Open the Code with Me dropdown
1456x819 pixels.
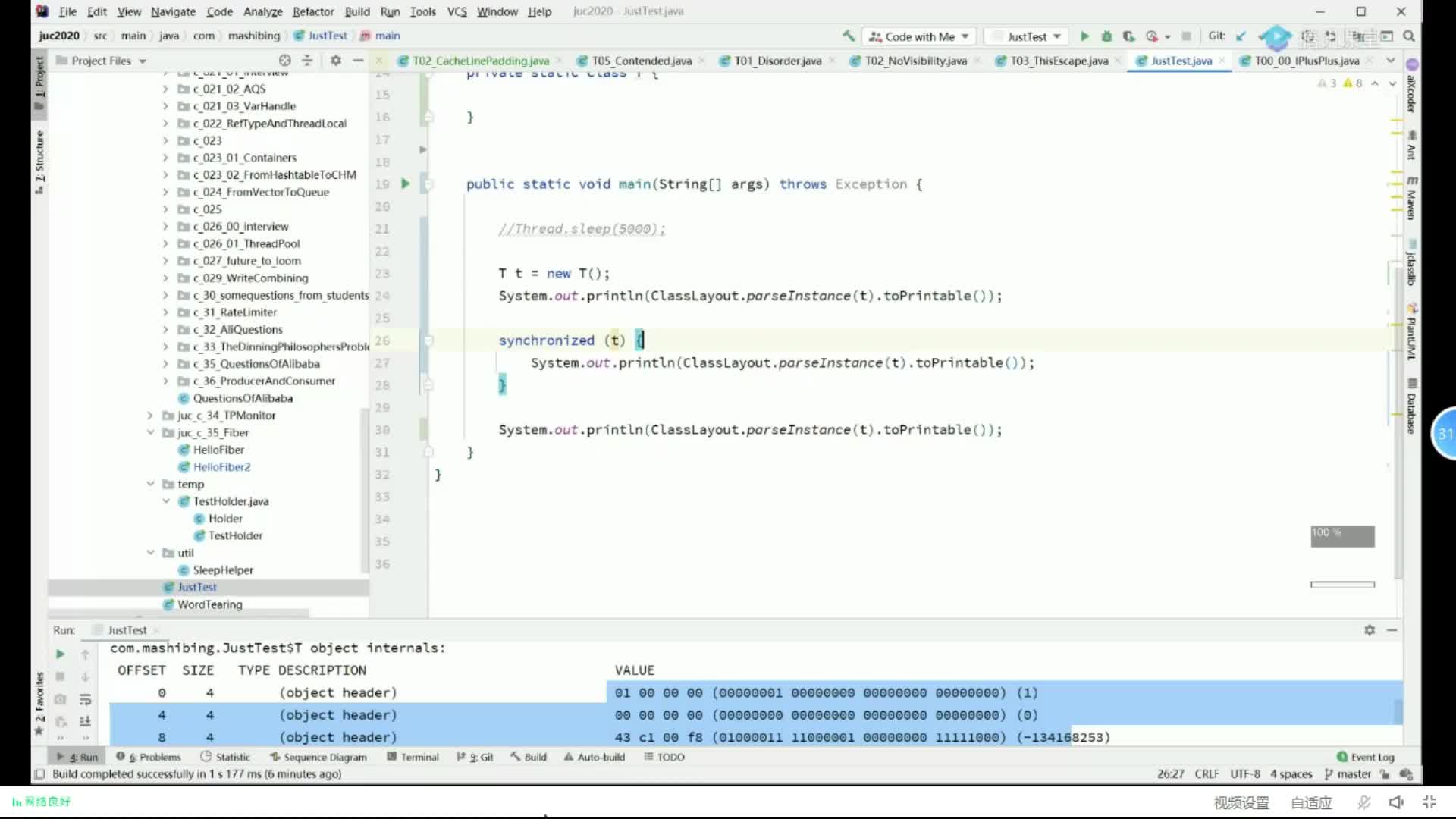click(920, 36)
